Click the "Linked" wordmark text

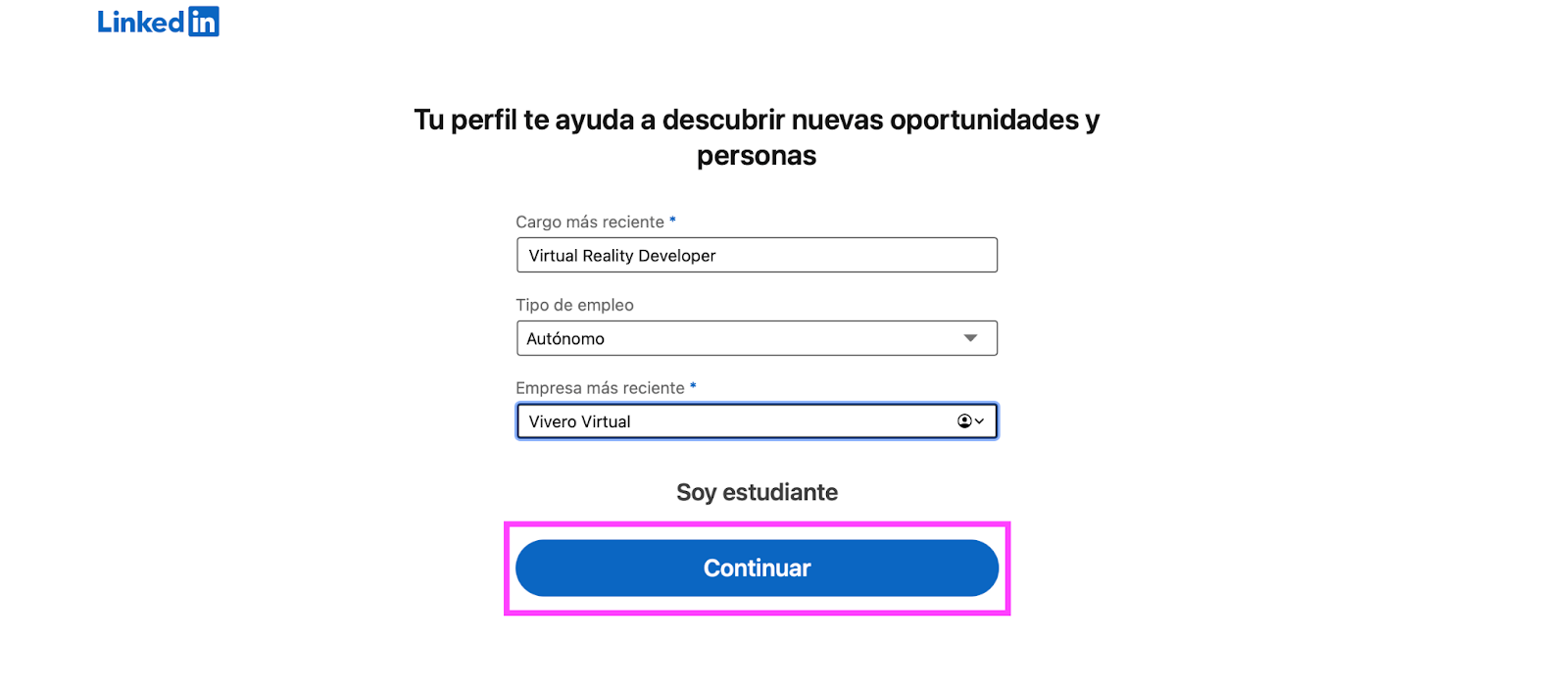141,23
